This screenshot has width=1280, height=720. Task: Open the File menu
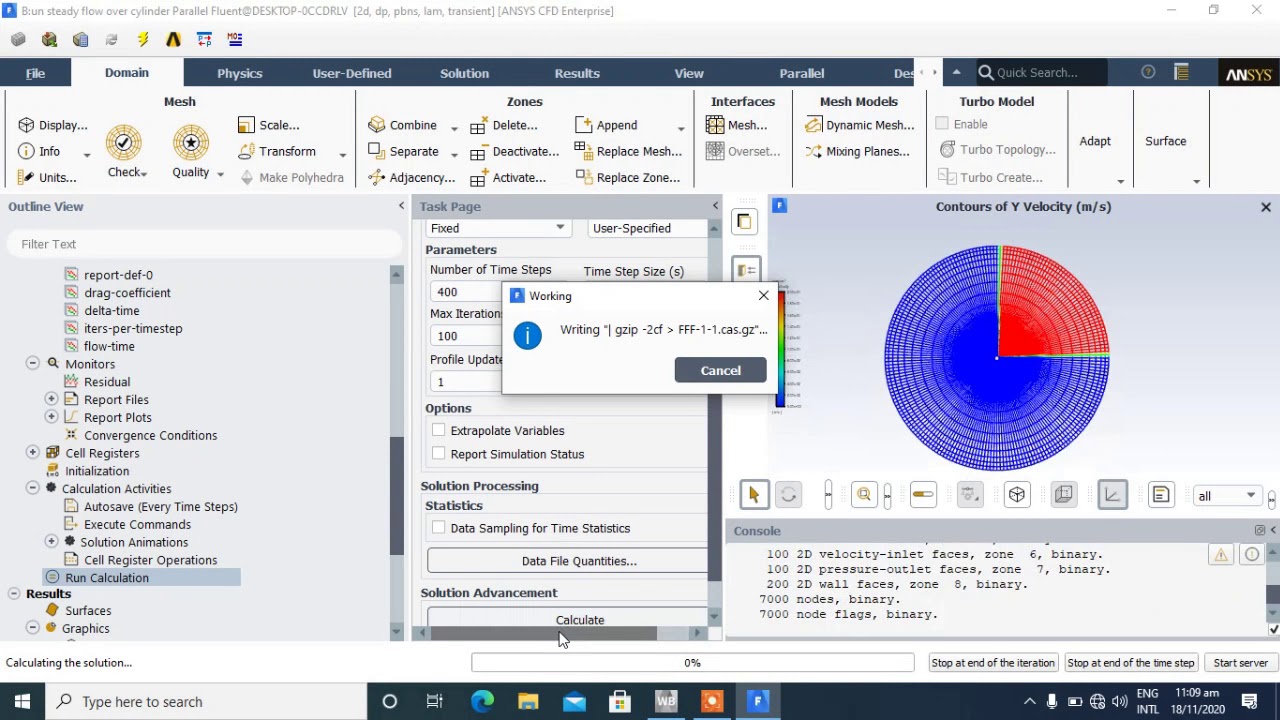click(35, 73)
